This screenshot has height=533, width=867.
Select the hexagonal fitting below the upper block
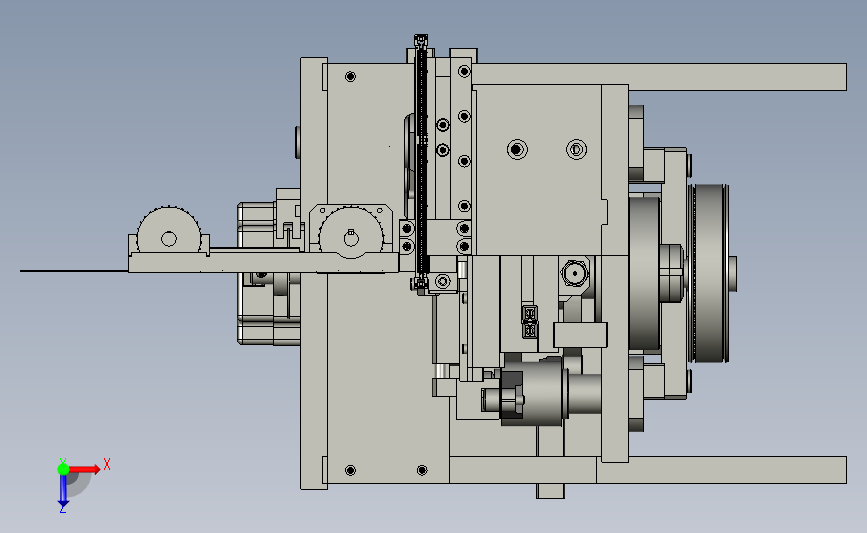point(574,273)
